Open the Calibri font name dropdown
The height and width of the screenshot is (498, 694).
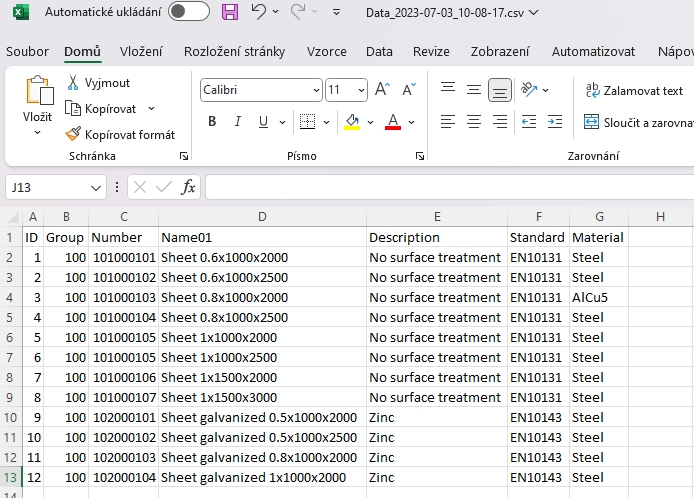tap(316, 90)
